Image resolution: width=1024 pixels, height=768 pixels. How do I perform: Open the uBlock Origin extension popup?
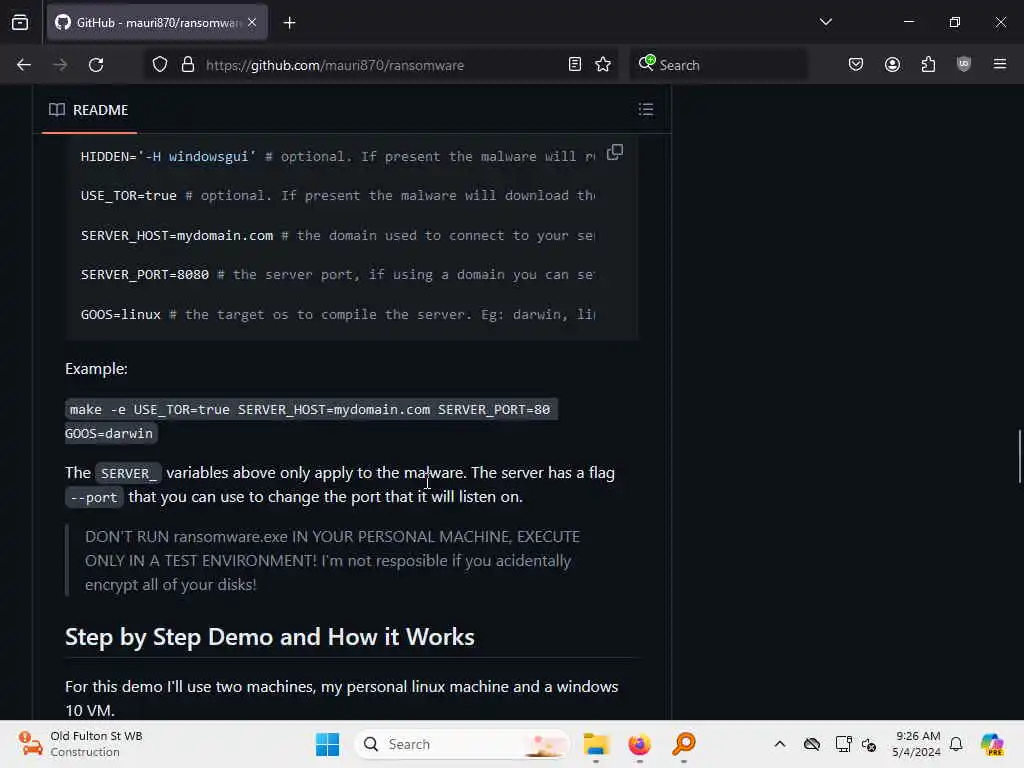964,64
